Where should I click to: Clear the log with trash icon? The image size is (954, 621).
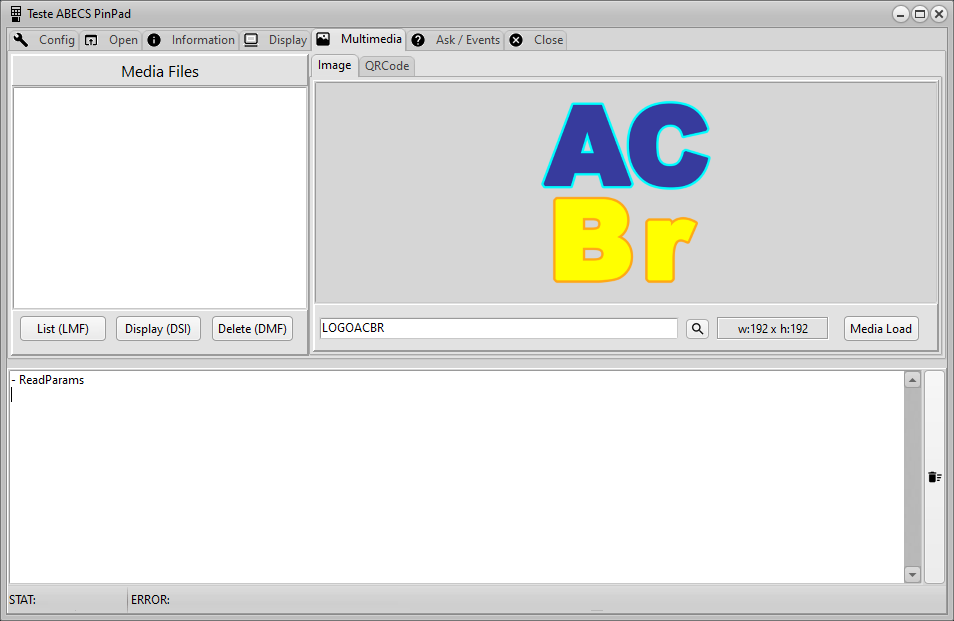(935, 477)
